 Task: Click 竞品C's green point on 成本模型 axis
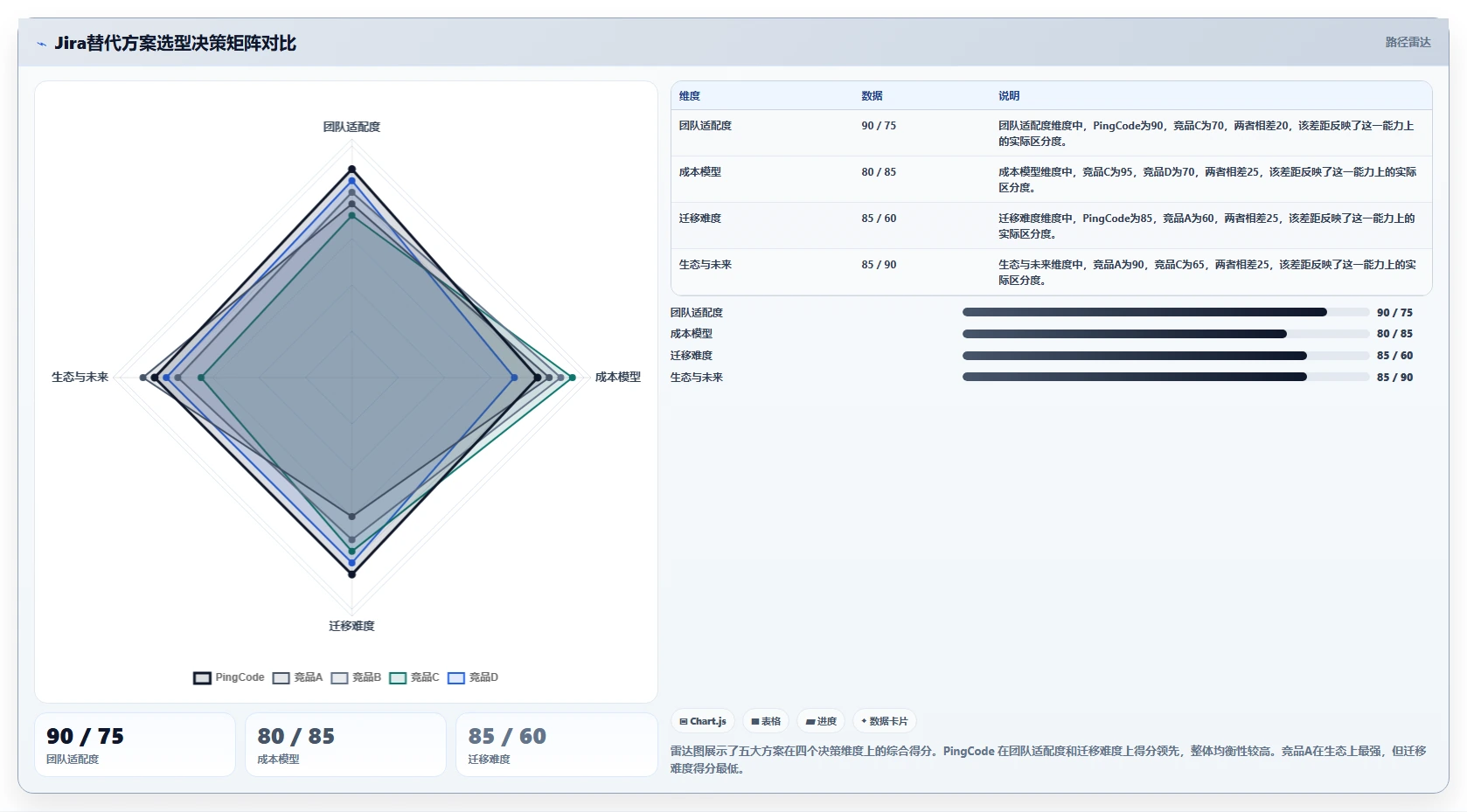[573, 378]
